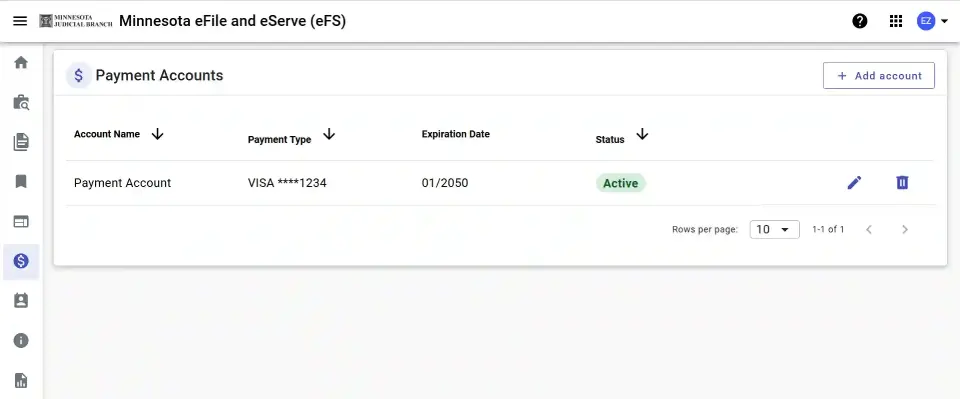Click the Account Name column header
This screenshot has height=399, width=960.
107,134
